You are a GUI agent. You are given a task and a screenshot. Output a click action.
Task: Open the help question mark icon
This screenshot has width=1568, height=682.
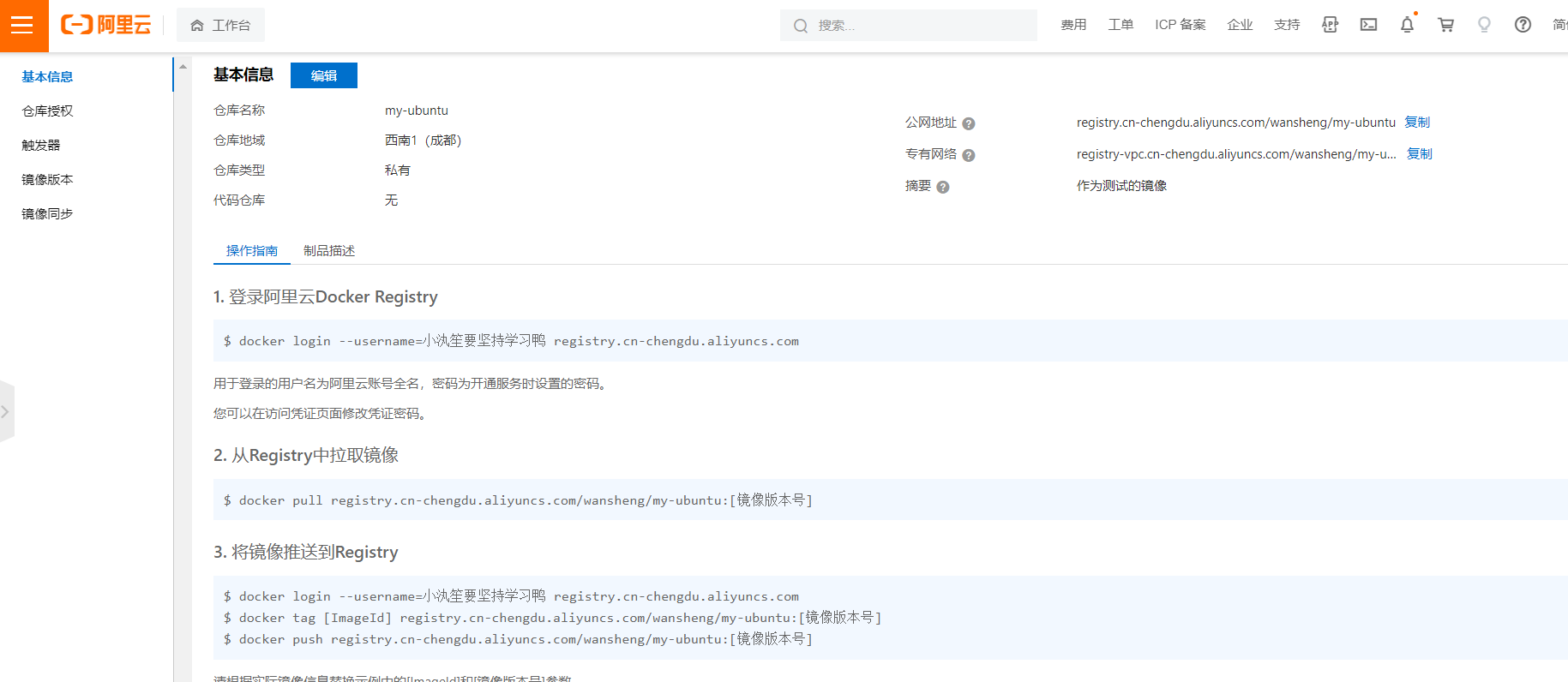(1523, 25)
